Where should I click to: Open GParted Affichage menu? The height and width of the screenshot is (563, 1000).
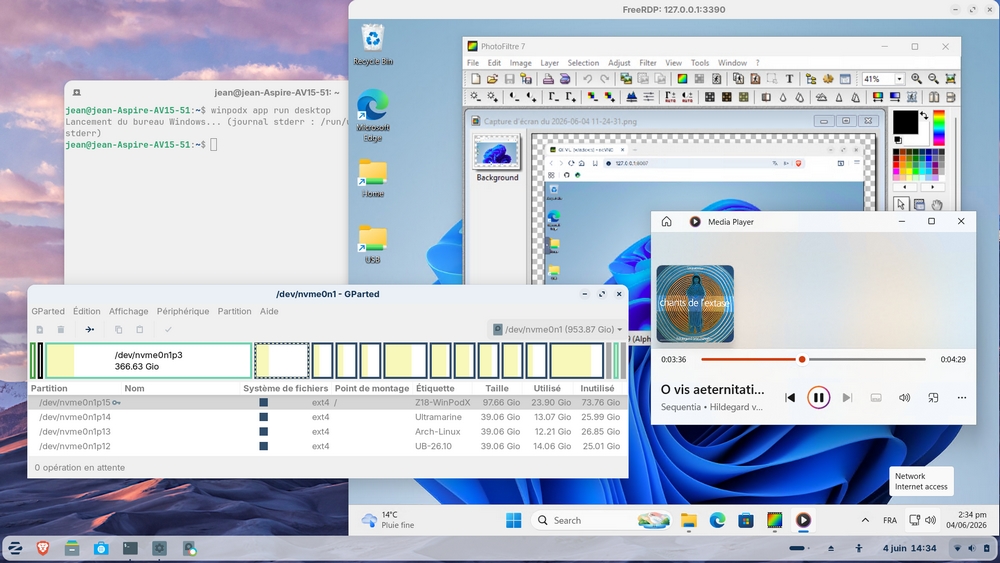(x=128, y=311)
